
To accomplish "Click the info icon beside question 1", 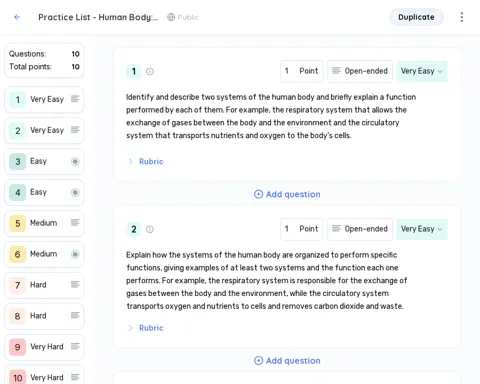I will click(150, 71).
